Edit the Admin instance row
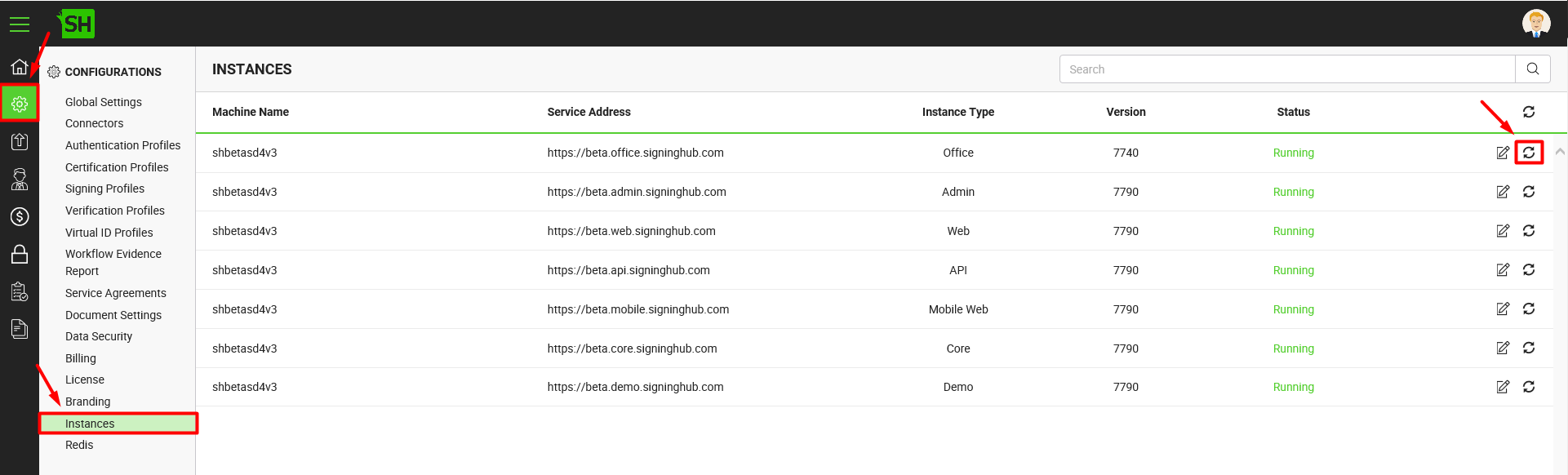This screenshot has width=1568, height=475. (1503, 192)
